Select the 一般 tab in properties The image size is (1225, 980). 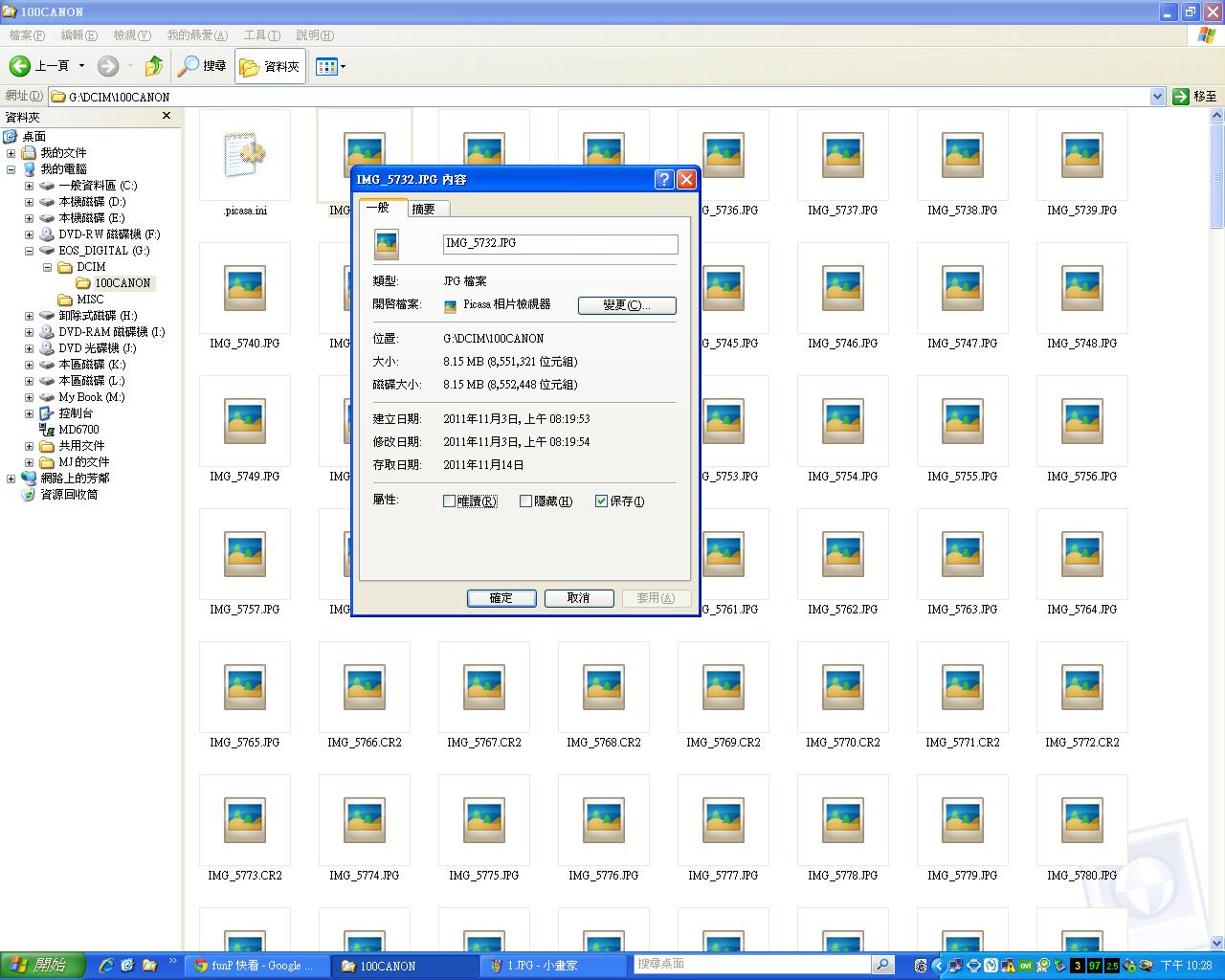point(382,207)
